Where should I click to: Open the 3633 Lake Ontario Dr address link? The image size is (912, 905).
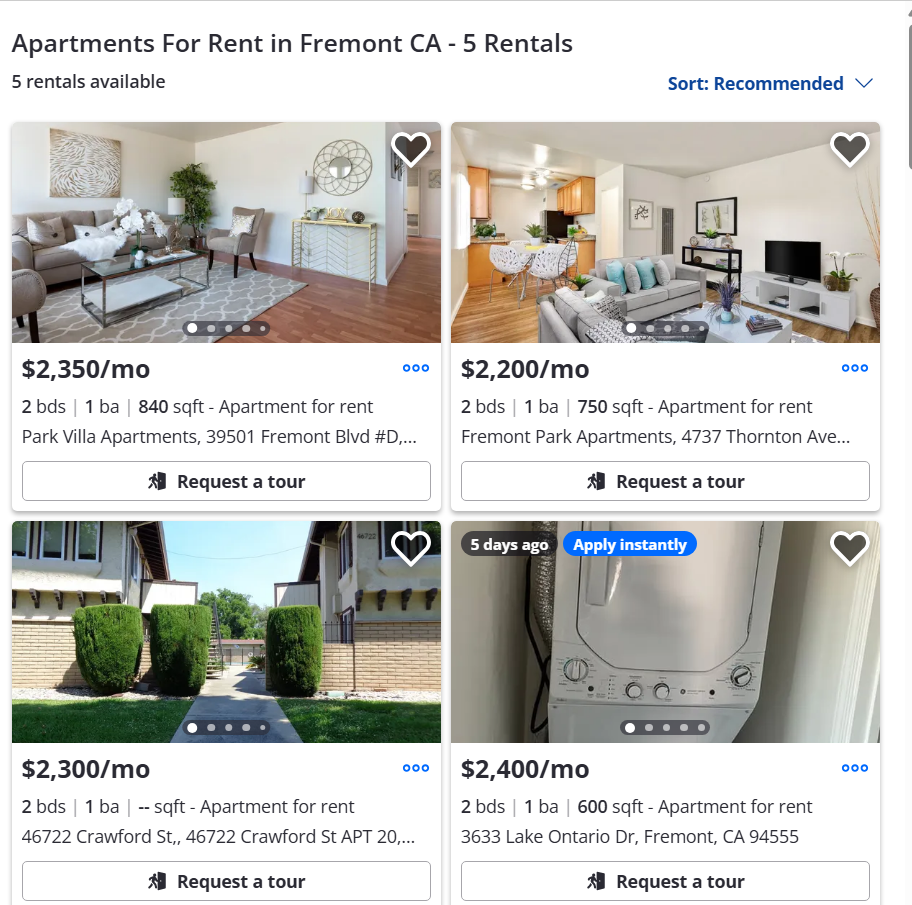[x=629, y=837]
